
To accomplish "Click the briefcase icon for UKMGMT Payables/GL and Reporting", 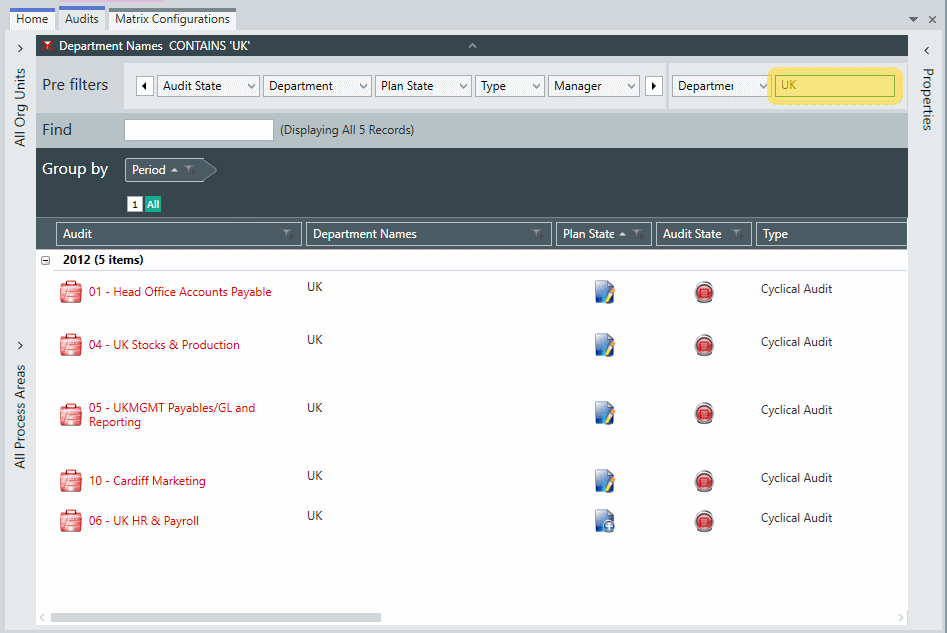I will click(x=71, y=415).
